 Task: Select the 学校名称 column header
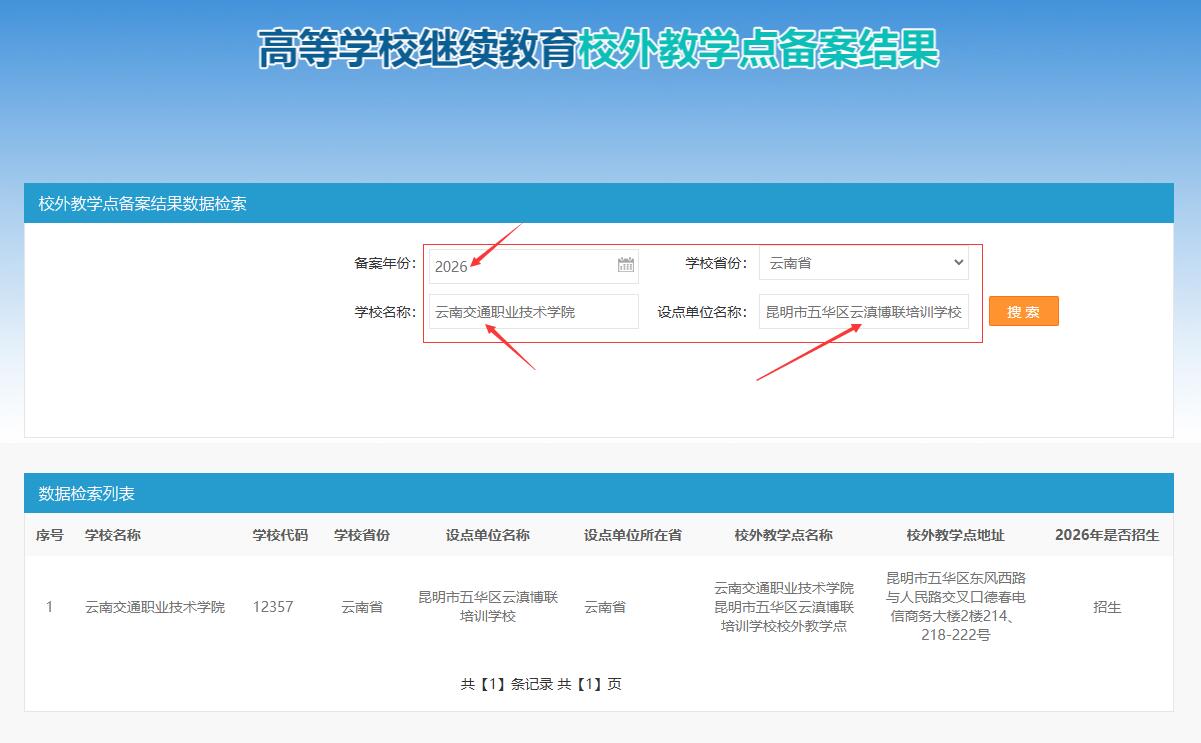click(x=113, y=535)
